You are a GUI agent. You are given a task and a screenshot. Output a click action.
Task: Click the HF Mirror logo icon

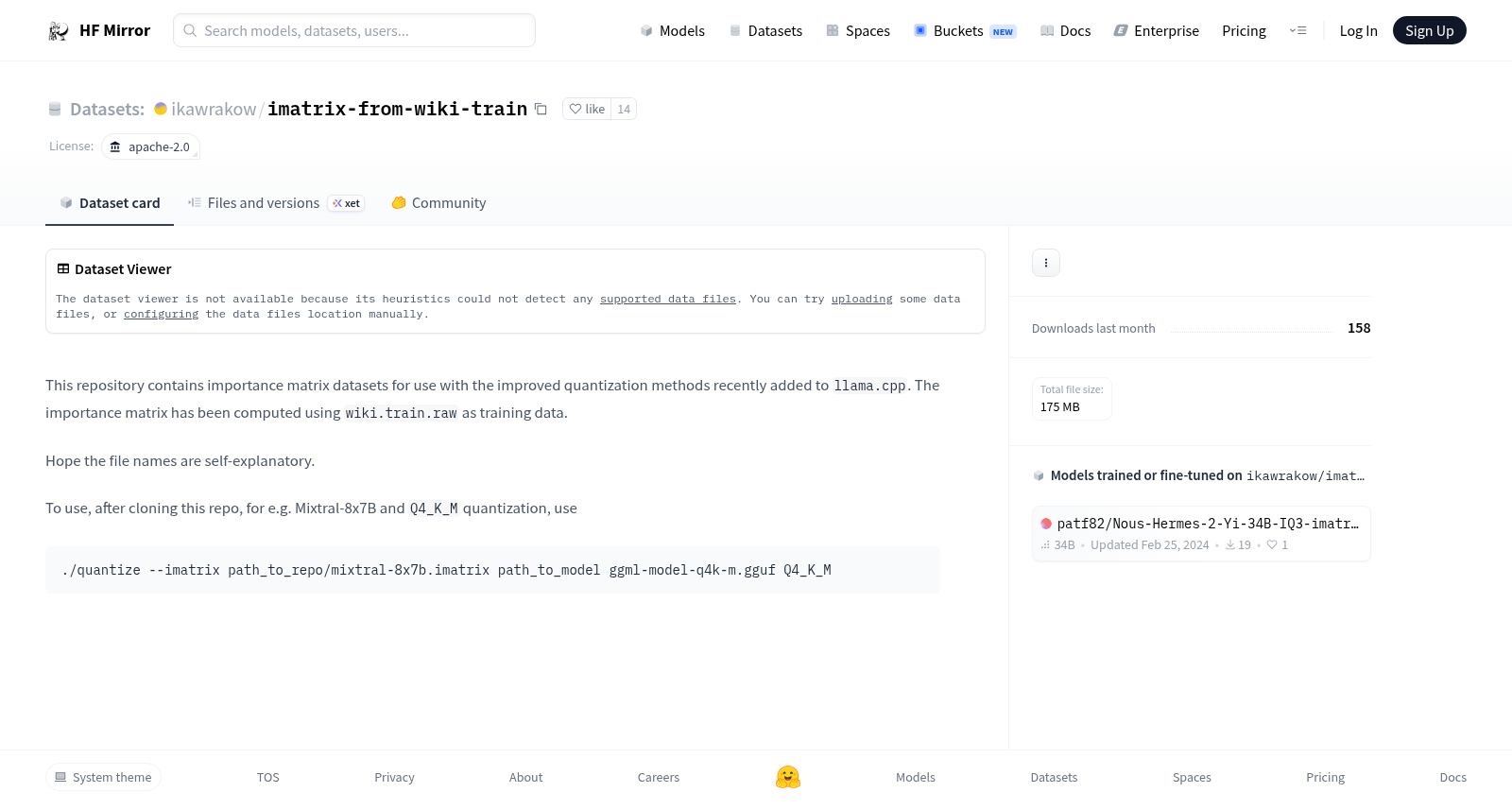coord(59,31)
